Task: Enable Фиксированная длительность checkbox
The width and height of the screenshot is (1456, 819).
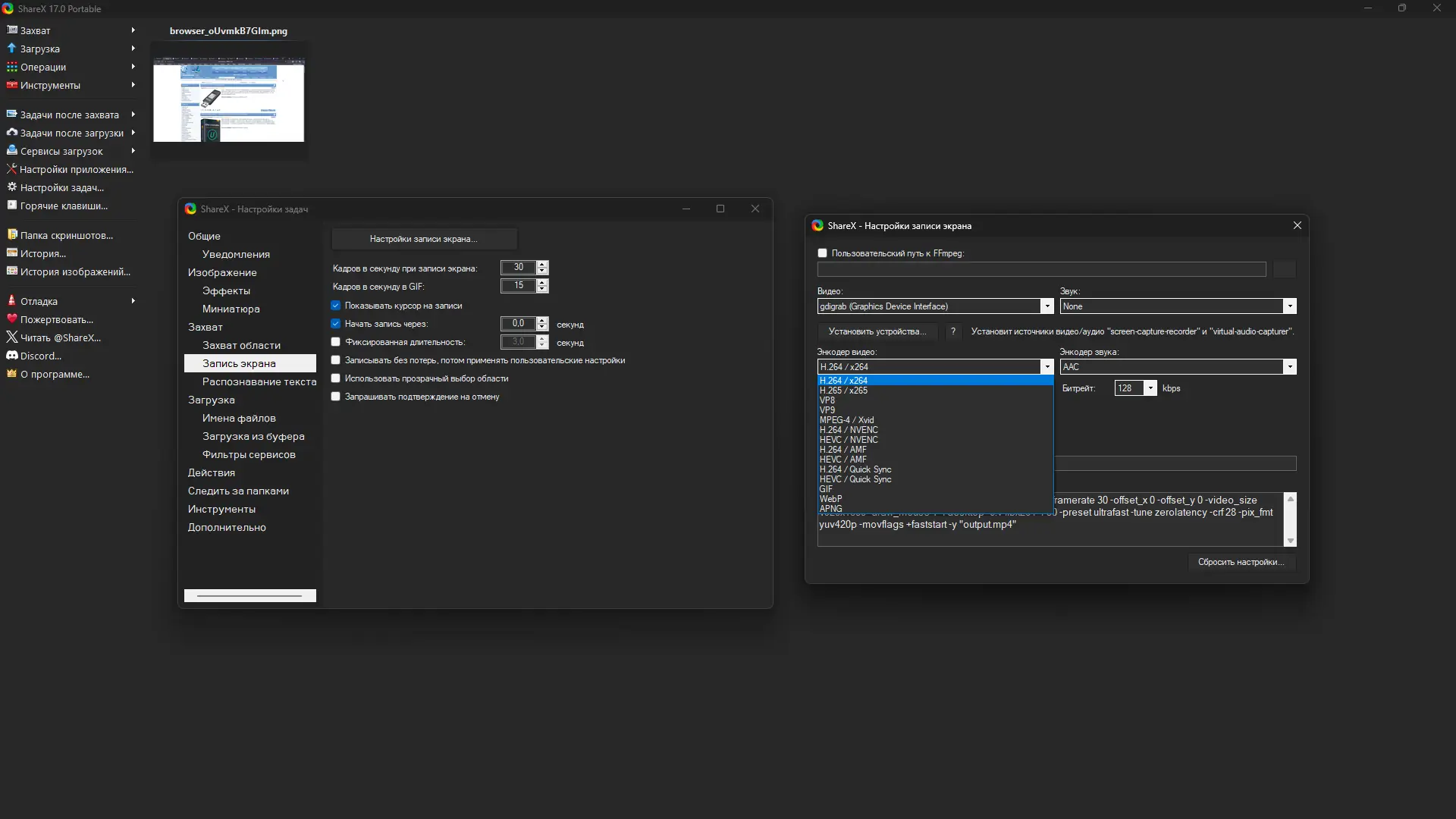Action: pos(336,342)
